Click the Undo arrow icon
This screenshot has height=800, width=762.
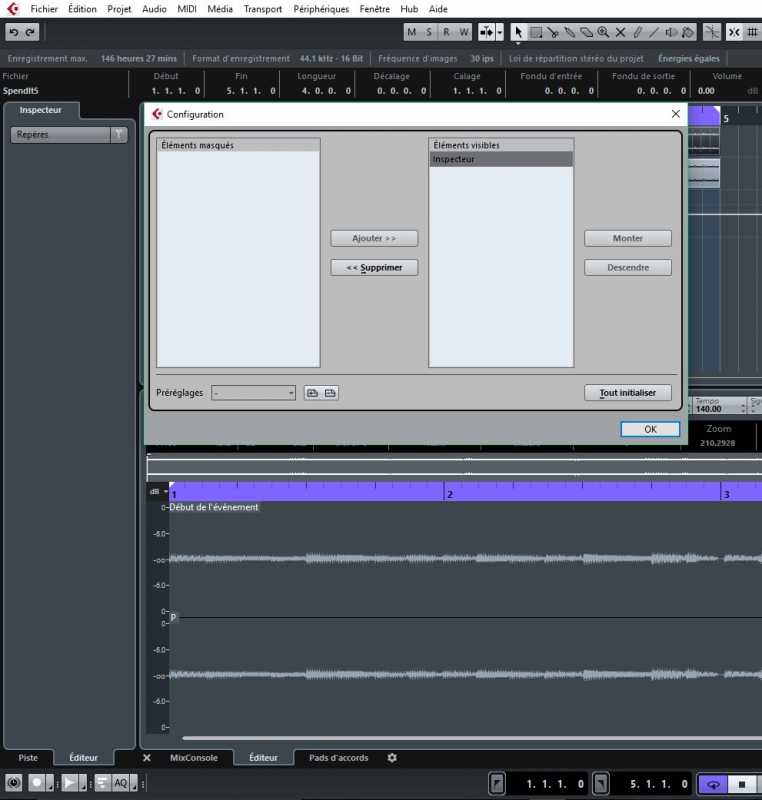tap(14, 32)
